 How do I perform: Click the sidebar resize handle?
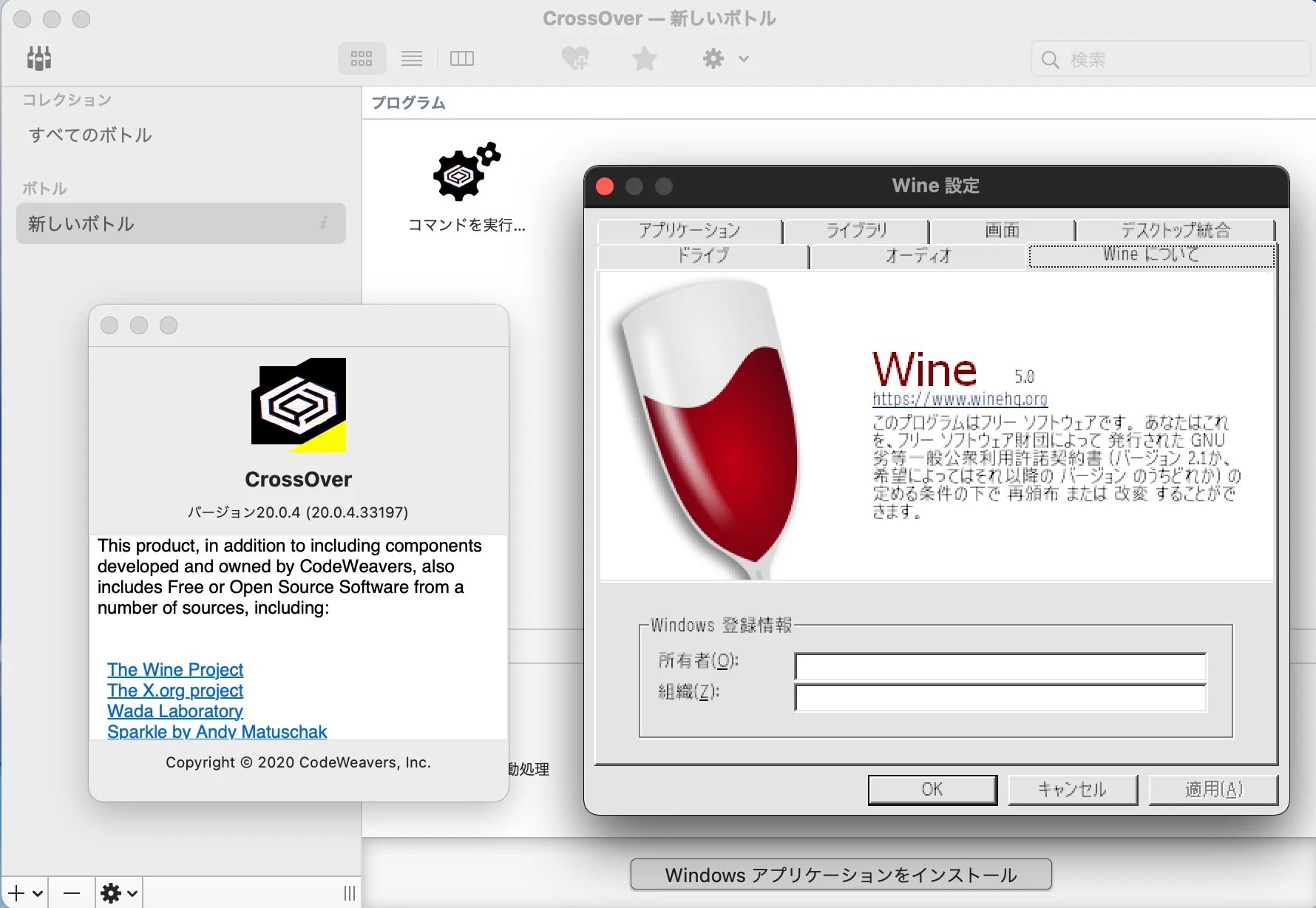coord(350,893)
